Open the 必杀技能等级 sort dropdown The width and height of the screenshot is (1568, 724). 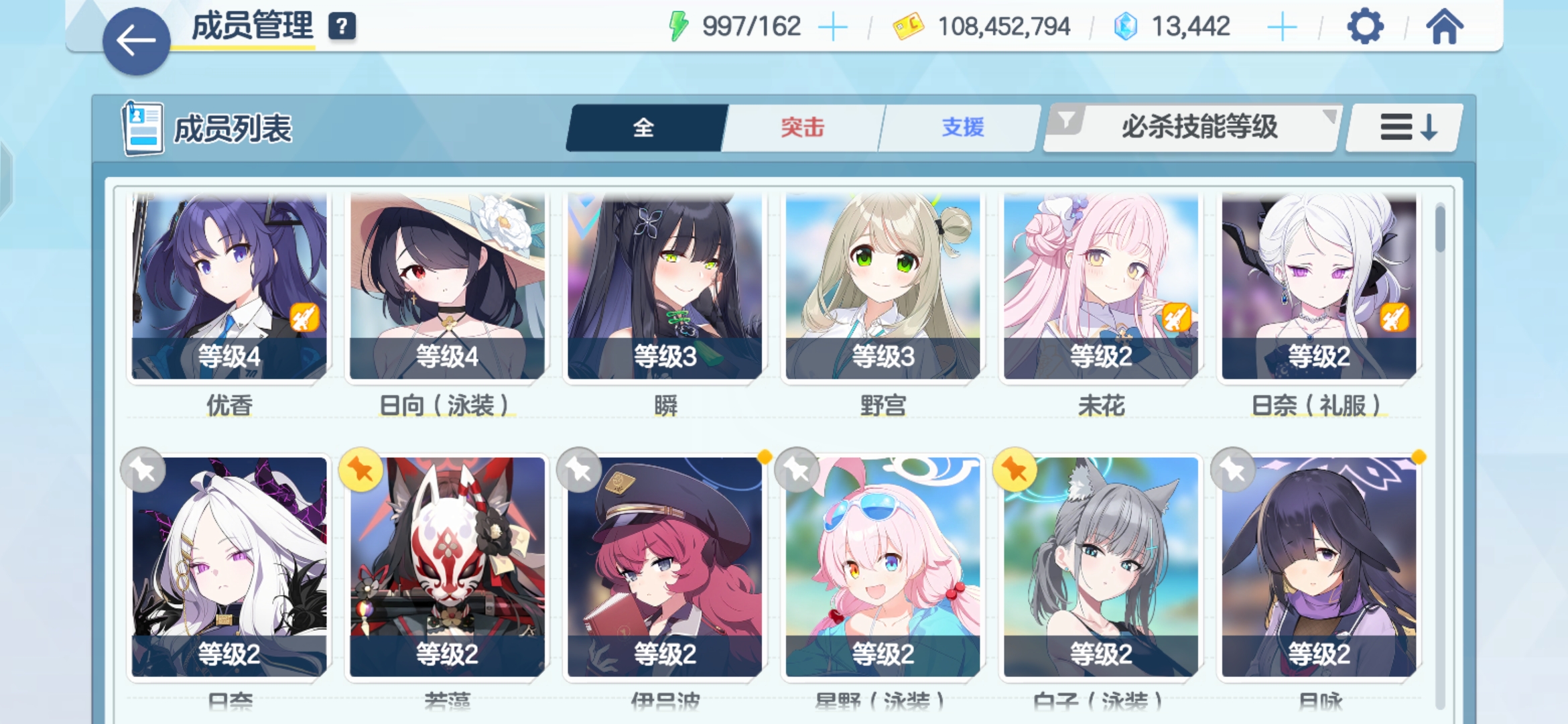click(1199, 127)
